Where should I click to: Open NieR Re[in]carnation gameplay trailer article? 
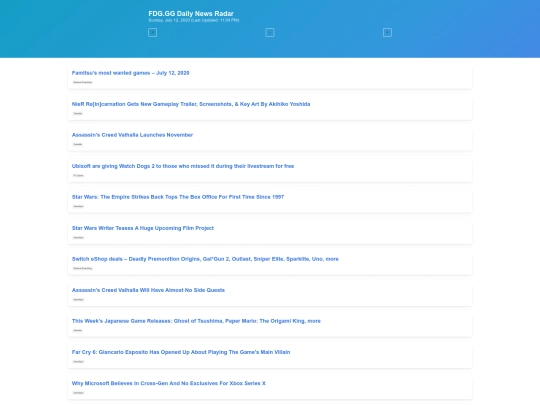point(191,104)
